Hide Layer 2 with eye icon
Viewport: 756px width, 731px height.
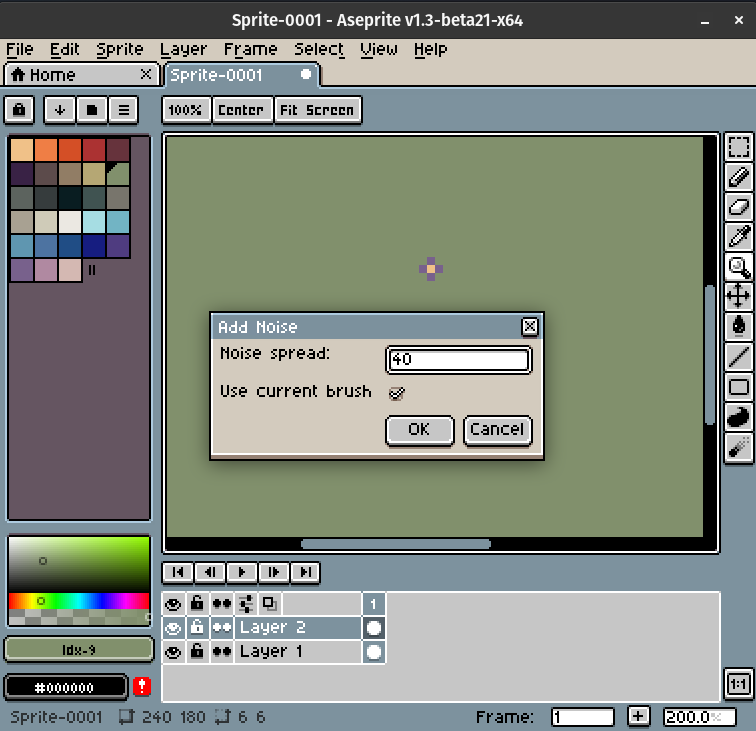click(173, 628)
